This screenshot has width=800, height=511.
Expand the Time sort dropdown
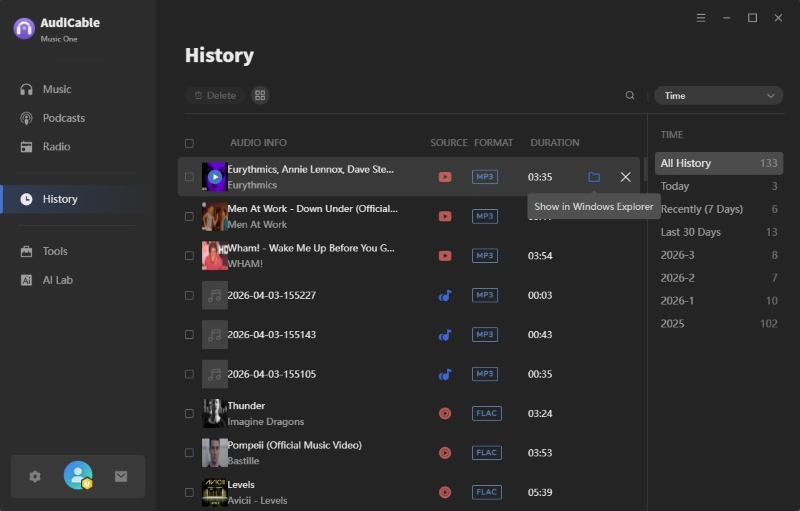pos(718,95)
